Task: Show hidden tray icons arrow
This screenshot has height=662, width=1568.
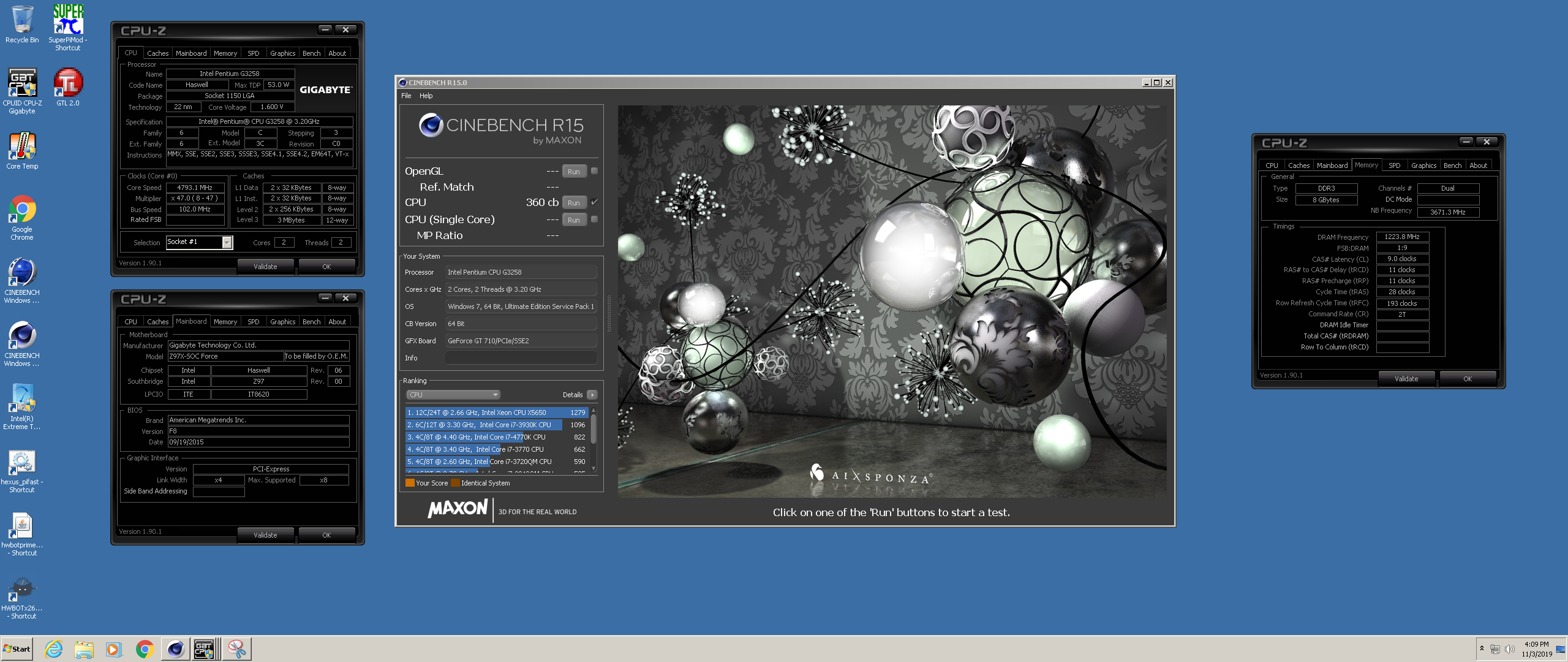Action: (1482, 649)
